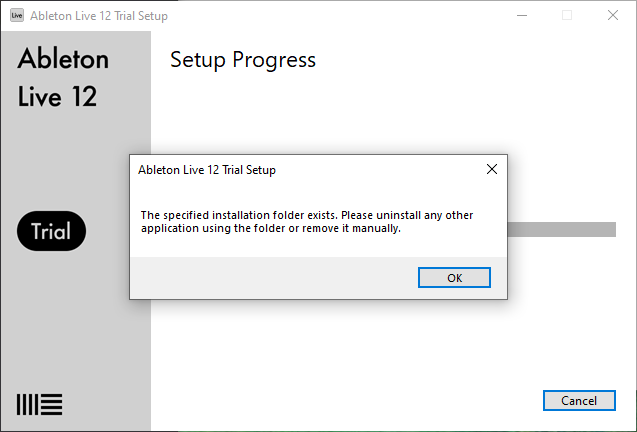Image resolution: width=637 pixels, height=432 pixels.
Task: Minimize the setup window
Action: coord(522,15)
